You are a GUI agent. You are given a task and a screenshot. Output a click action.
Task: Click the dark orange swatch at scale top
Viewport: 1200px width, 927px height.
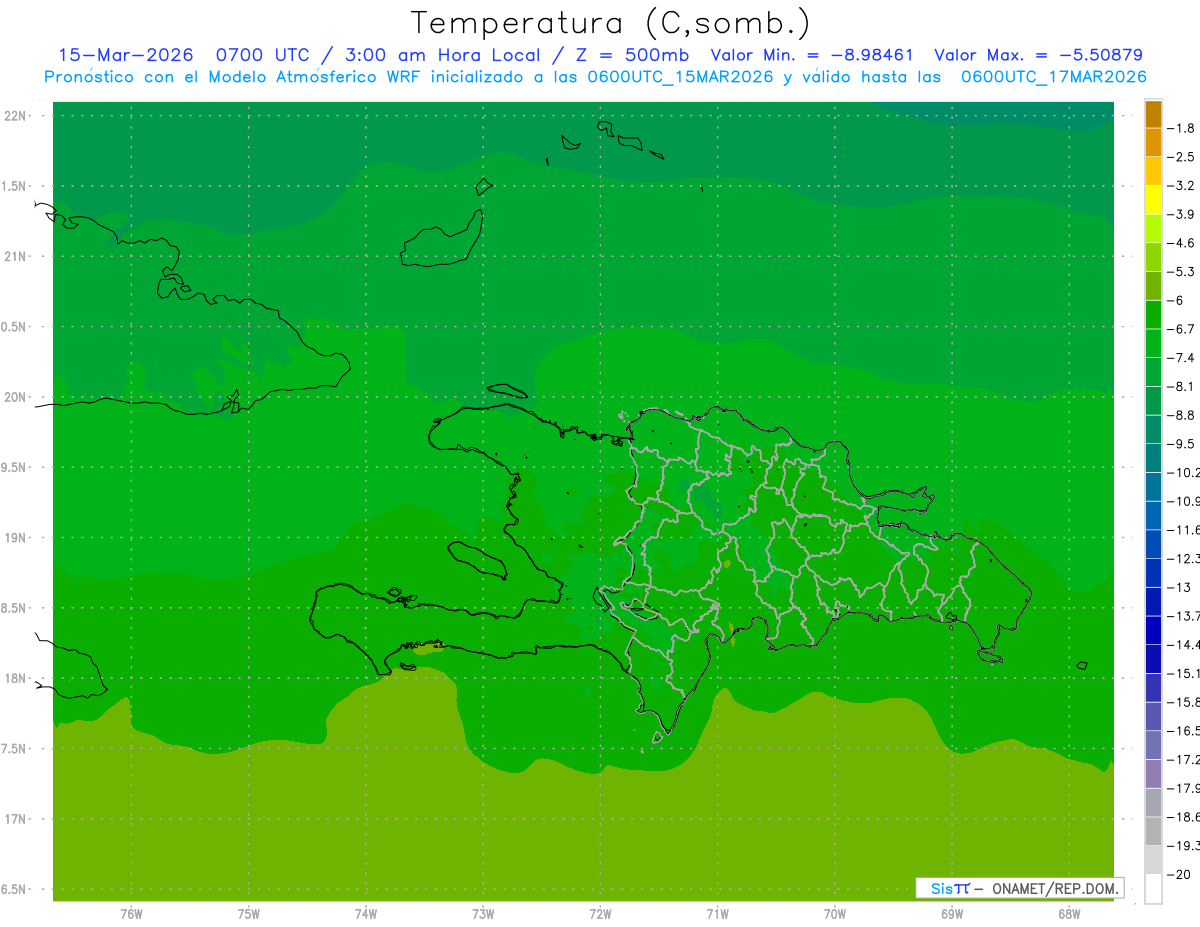coord(1153,114)
